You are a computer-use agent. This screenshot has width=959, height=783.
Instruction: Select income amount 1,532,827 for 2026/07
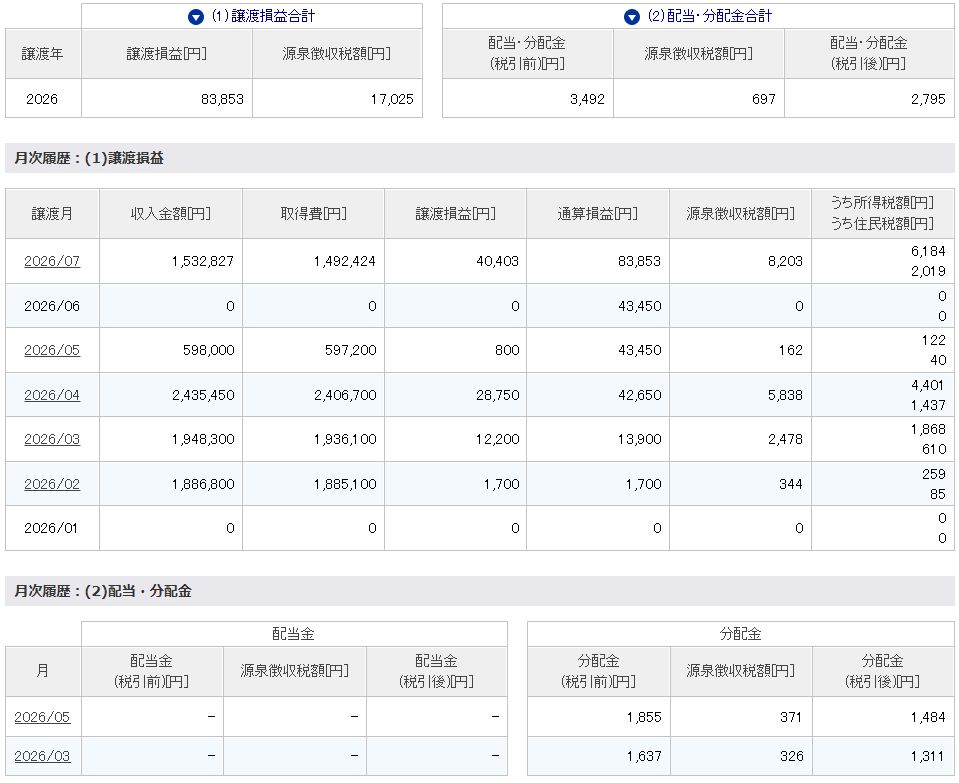coord(202,261)
